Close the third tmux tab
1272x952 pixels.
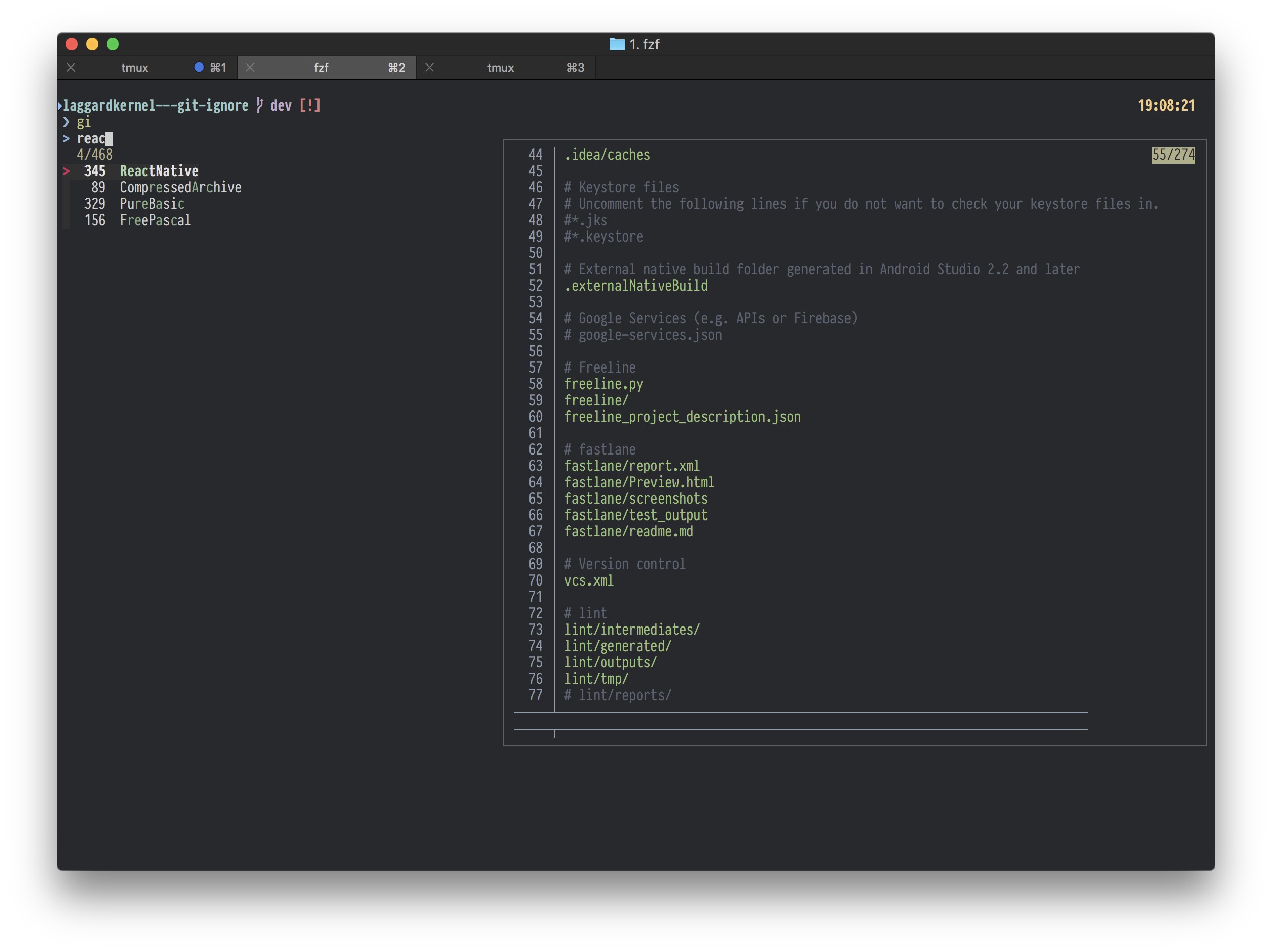(x=429, y=67)
